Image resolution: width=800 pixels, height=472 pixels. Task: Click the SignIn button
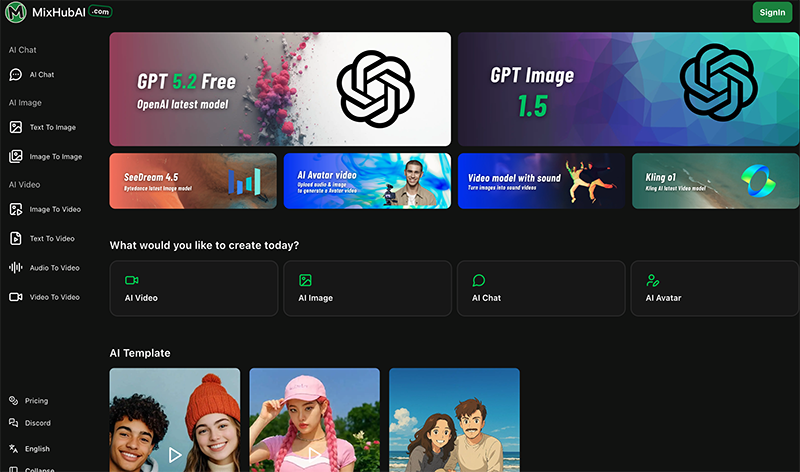772,12
